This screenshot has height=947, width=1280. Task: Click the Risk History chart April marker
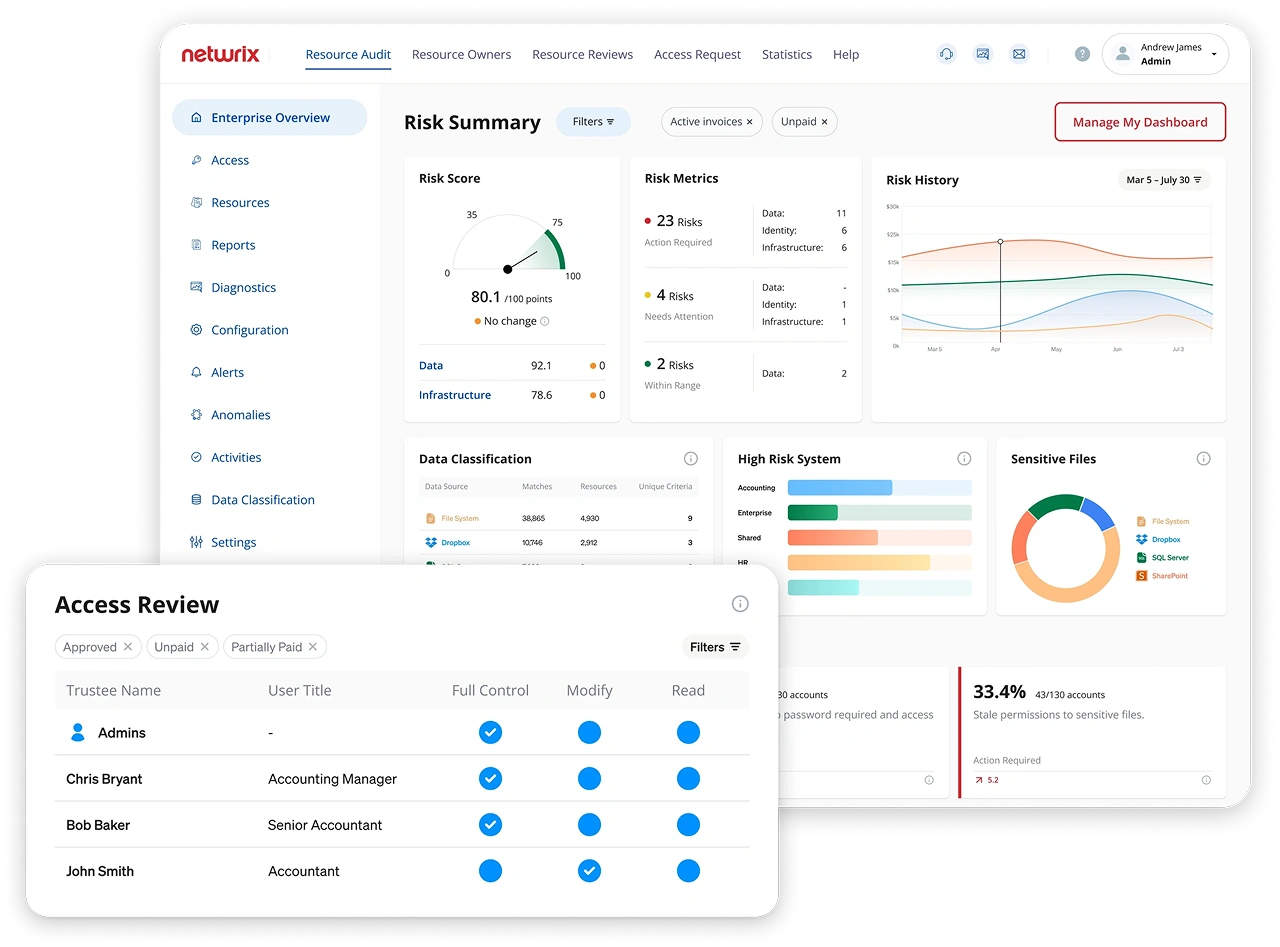(x=1000, y=241)
